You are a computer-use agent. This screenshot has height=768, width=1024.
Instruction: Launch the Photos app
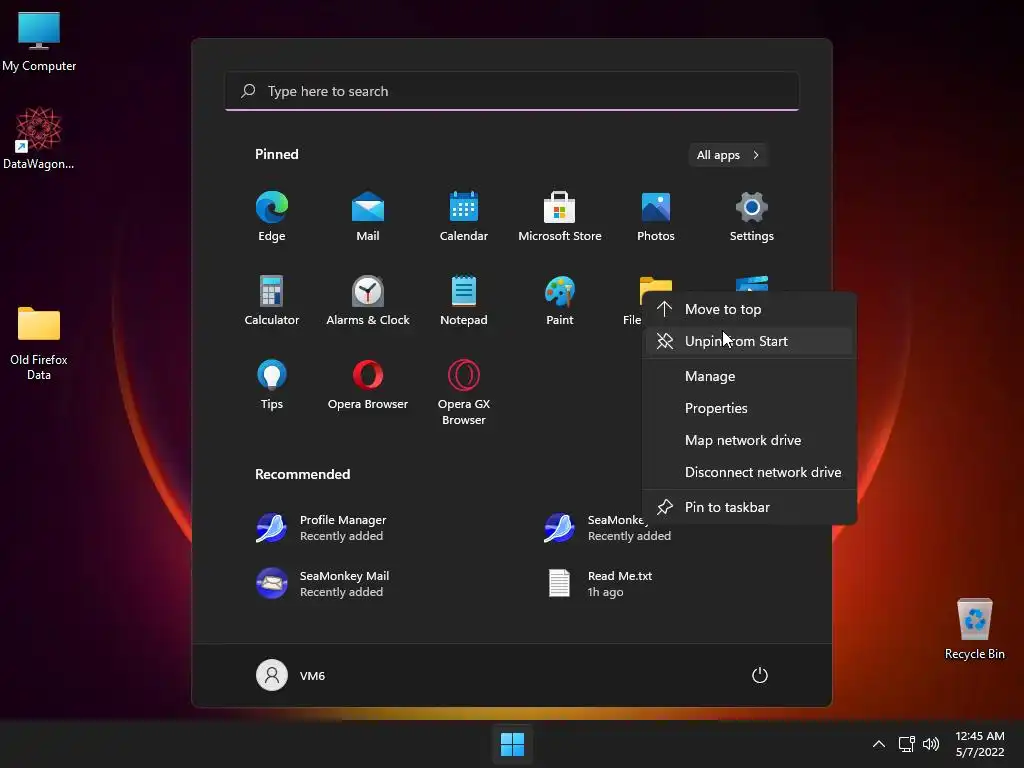pos(656,216)
